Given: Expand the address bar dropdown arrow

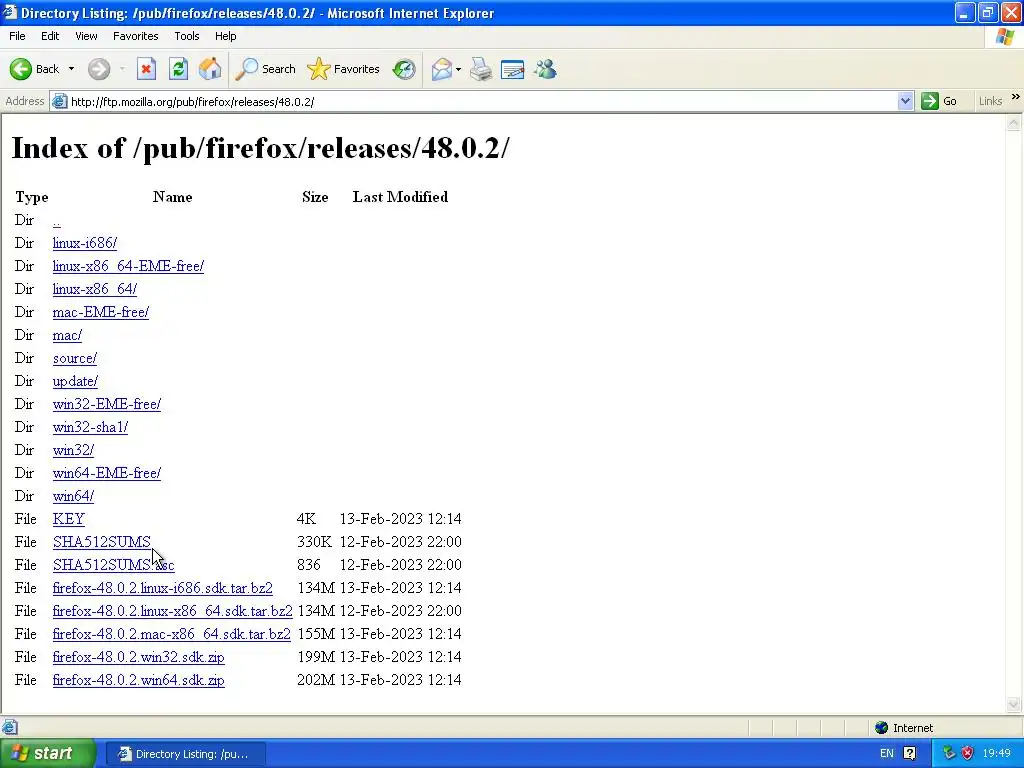Looking at the screenshot, I should click(905, 101).
